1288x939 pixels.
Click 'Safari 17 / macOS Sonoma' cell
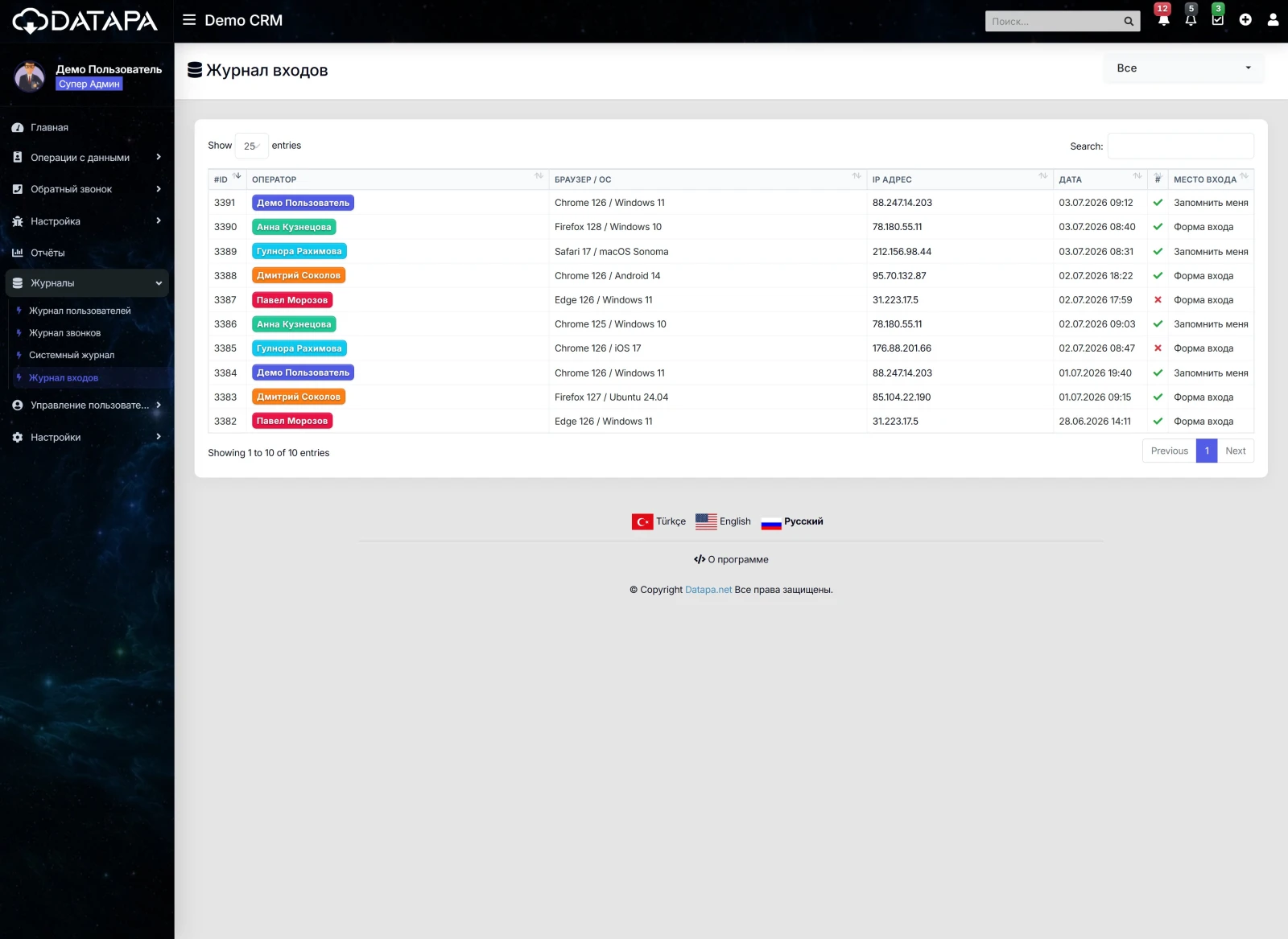pos(611,252)
